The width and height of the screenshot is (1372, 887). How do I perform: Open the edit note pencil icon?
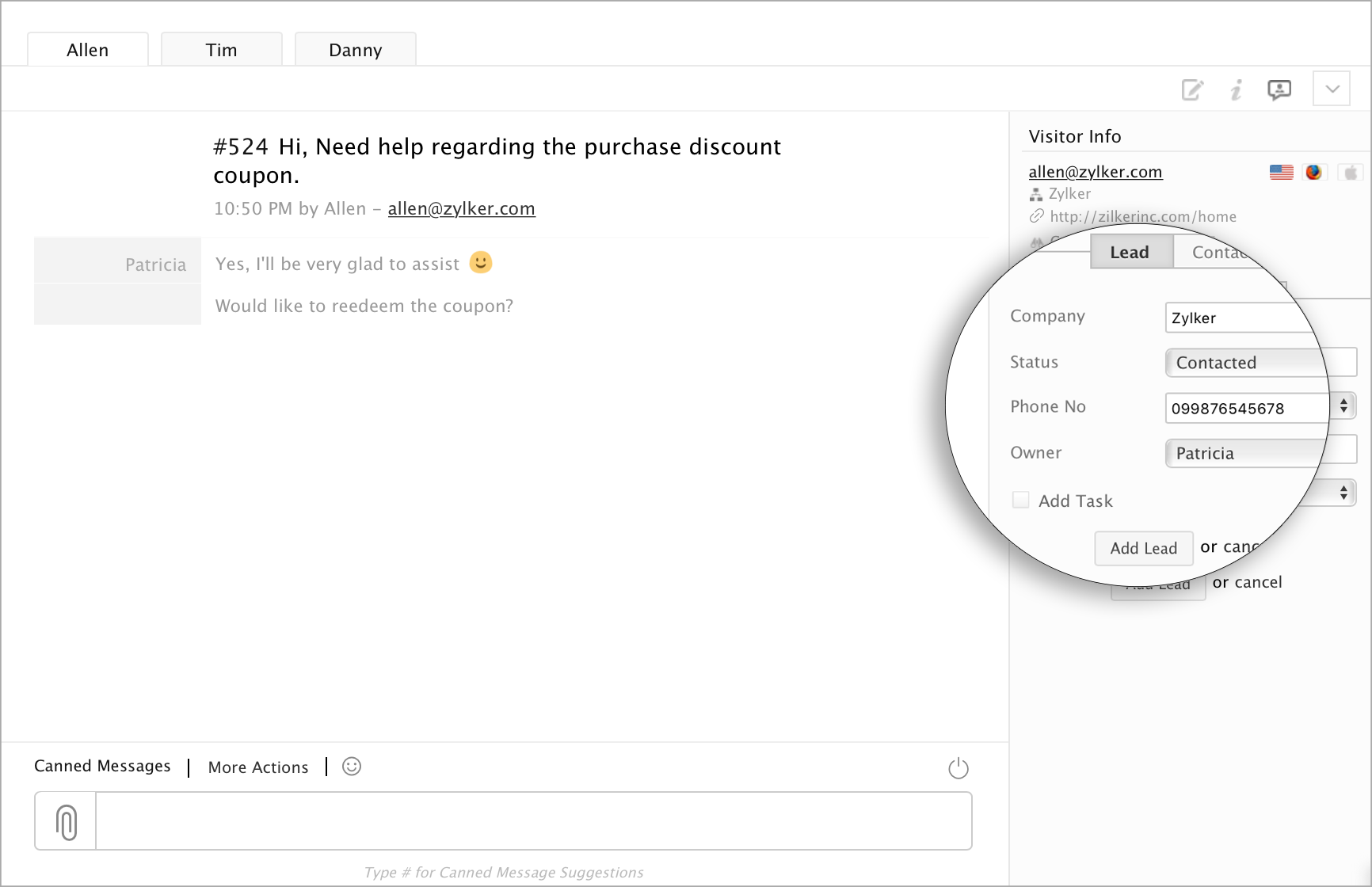1192,89
